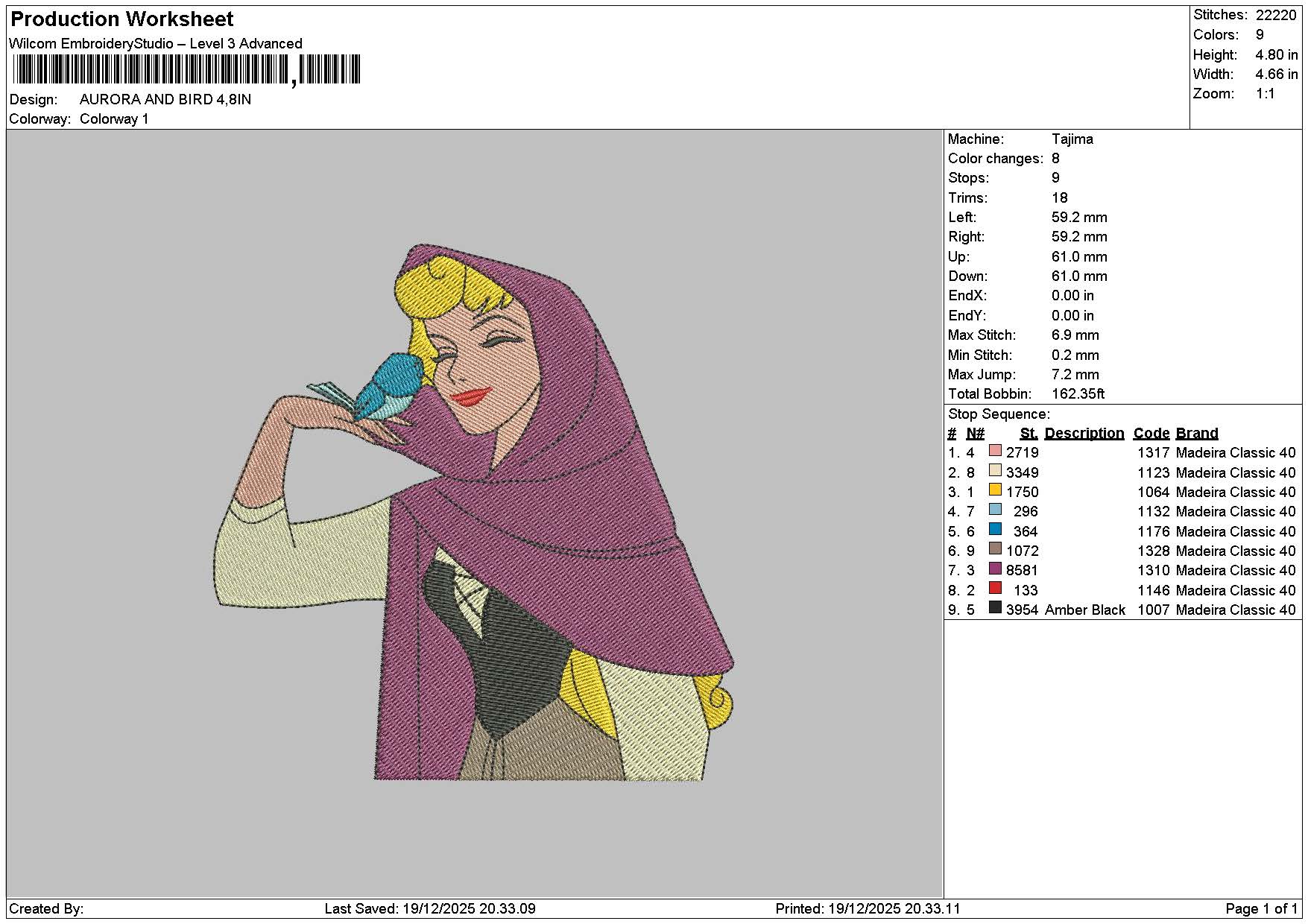1308x924 pixels.
Task: Click the Width value '4.66 in'
Action: [1277, 74]
